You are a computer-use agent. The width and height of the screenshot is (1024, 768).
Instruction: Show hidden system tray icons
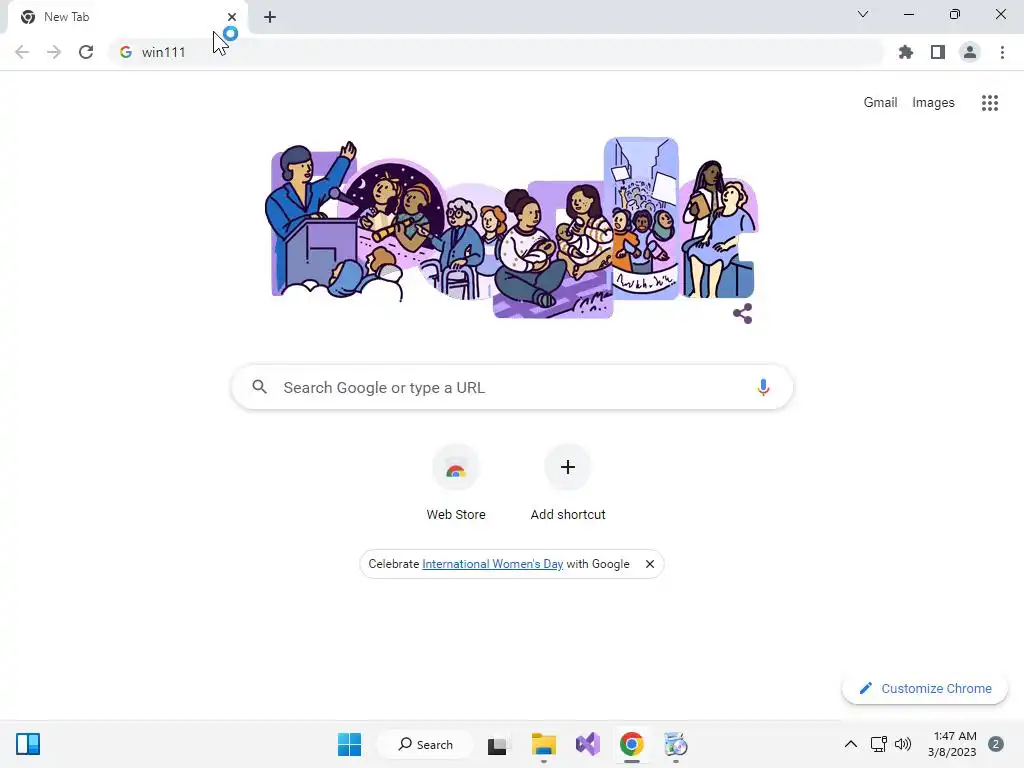point(850,744)
